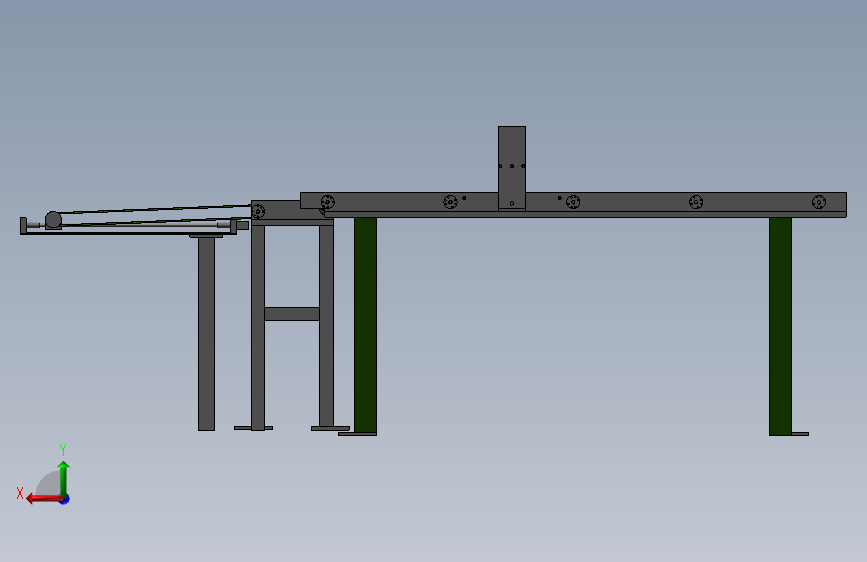Click the green Y axis arrow of triad
This screenshot has width=867, height=562.
(x=64, y=478)
